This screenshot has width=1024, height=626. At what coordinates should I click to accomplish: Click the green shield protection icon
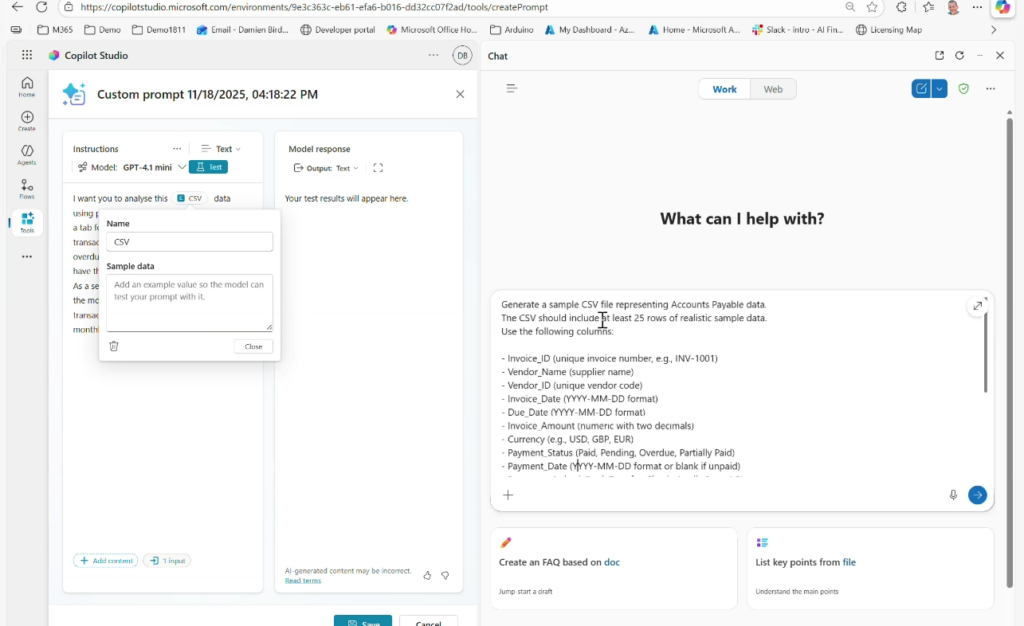pyautogui.click(x=963, y=89)
